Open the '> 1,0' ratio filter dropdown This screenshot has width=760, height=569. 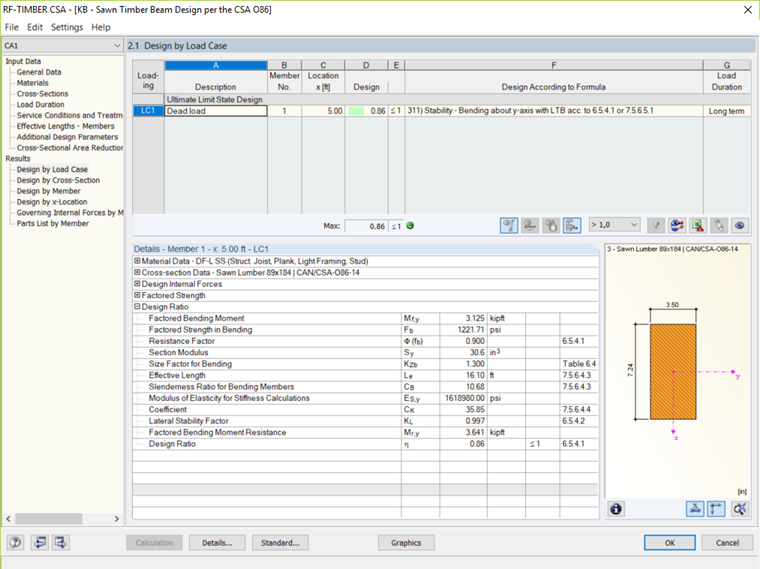pos(614,226)
